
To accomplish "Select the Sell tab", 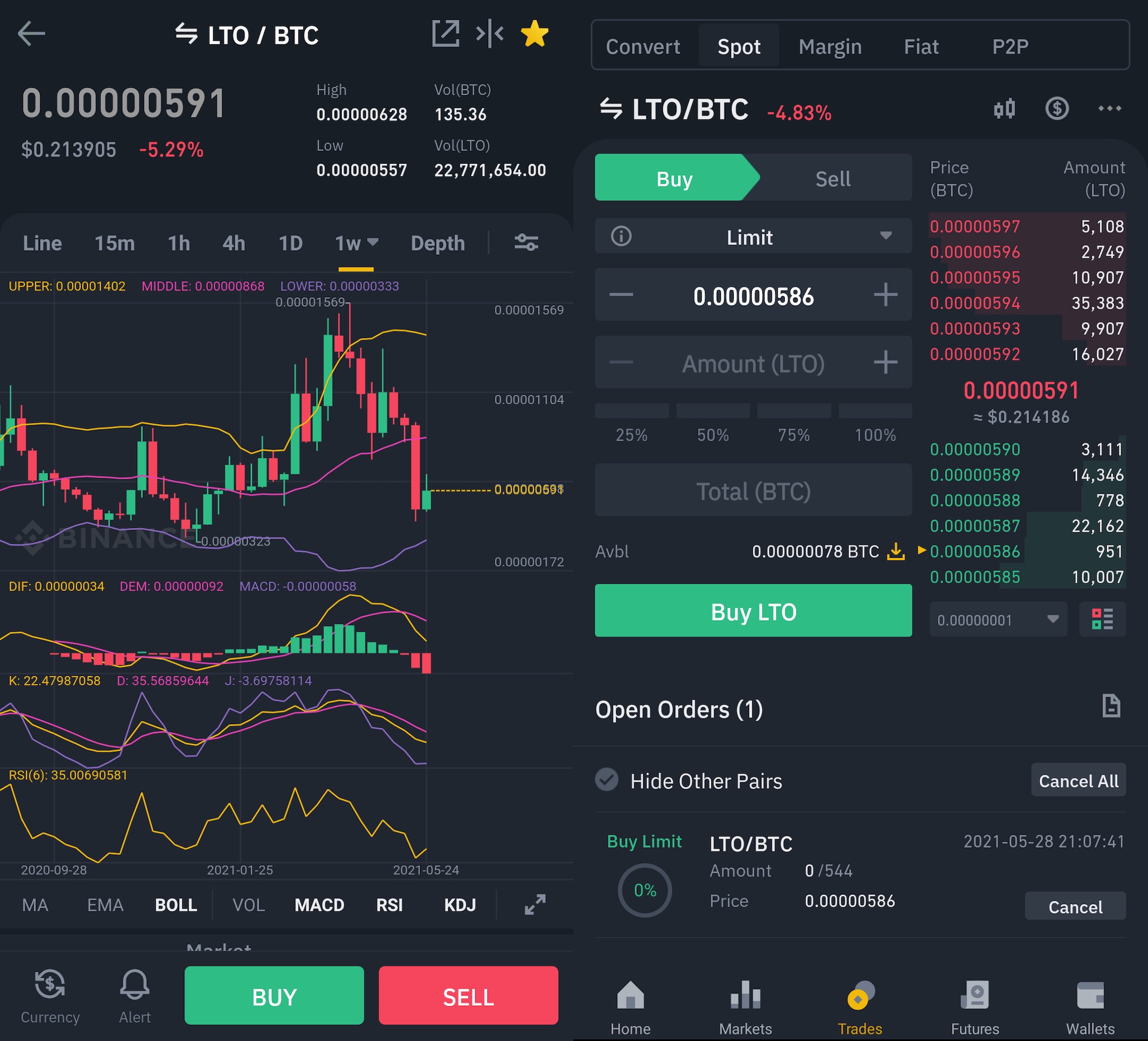I will click(832, 179).
